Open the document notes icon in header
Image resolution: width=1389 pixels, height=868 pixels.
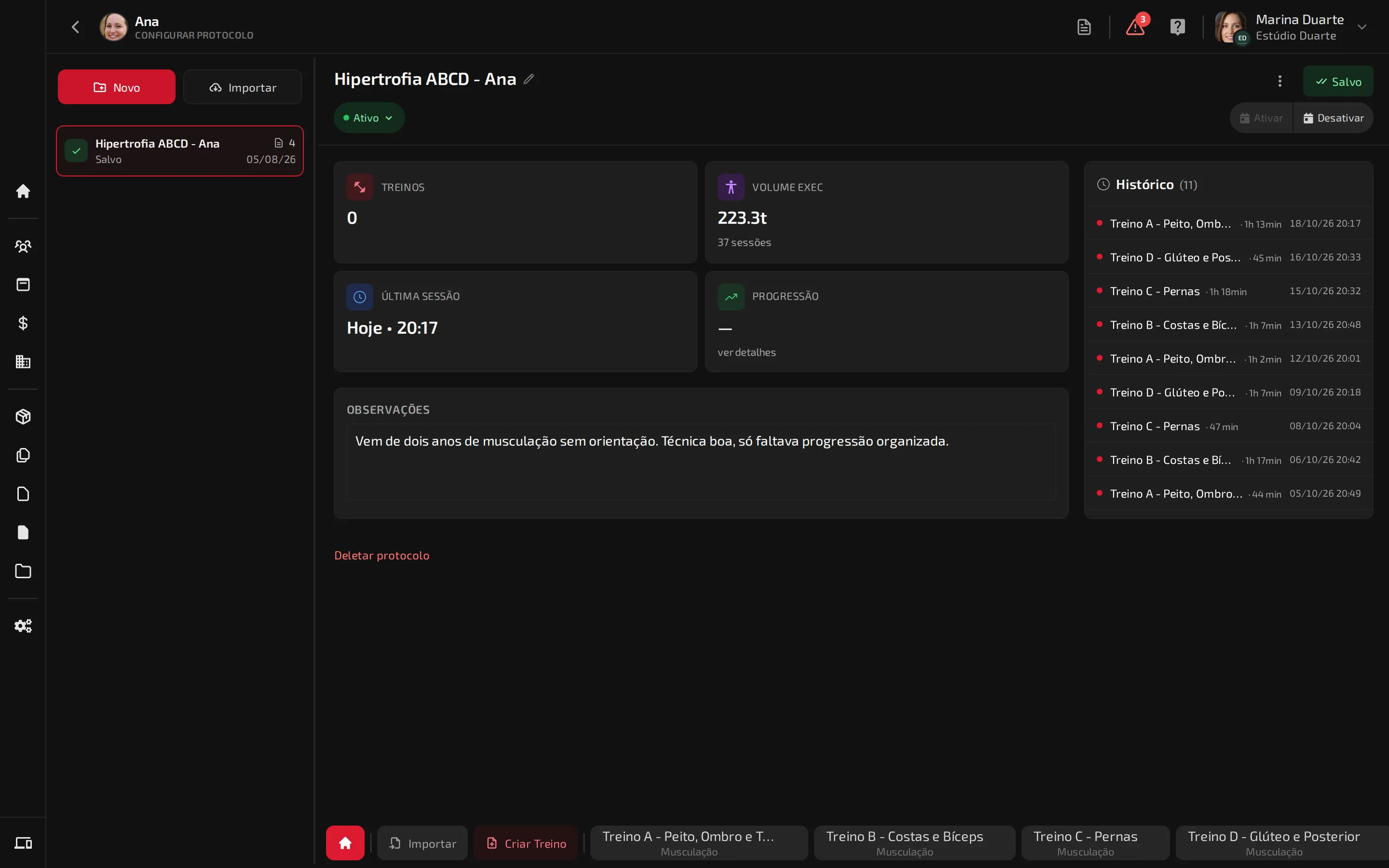coord(1084,27)
